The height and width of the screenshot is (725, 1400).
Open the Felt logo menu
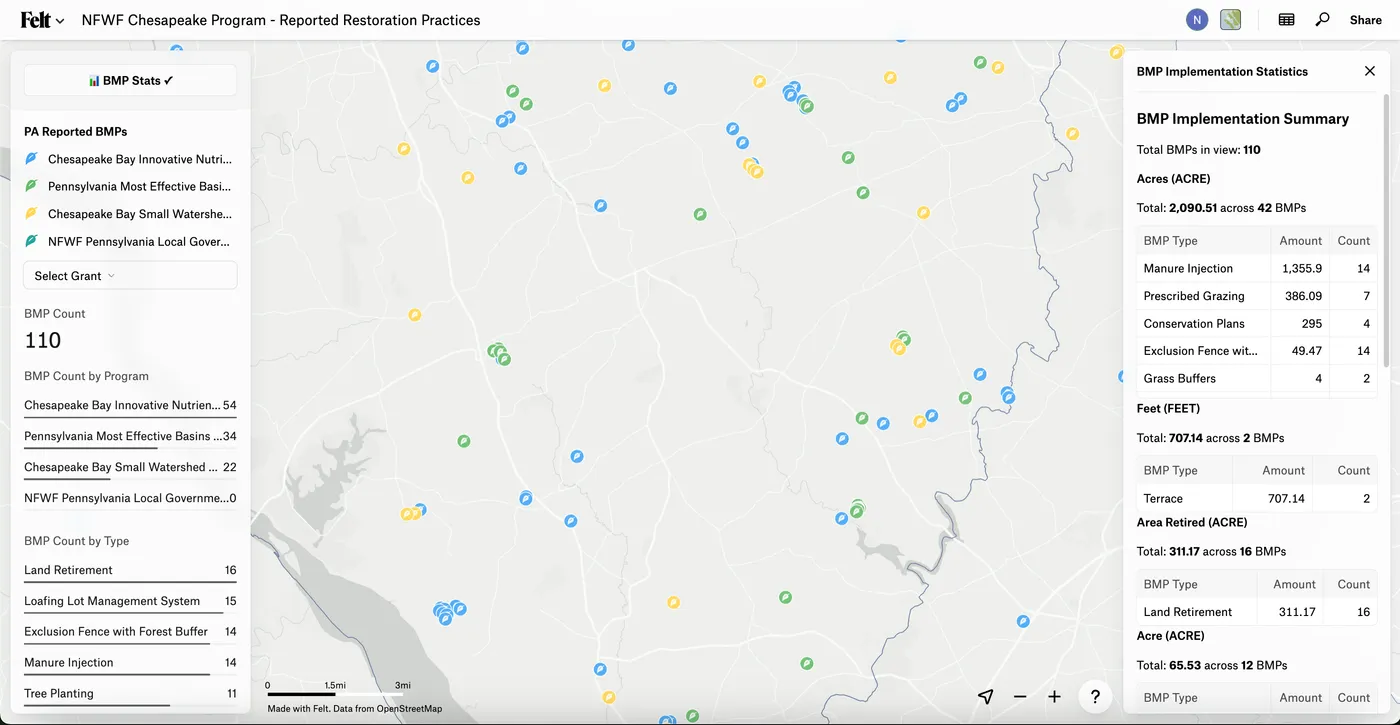(x=42, y=20)
